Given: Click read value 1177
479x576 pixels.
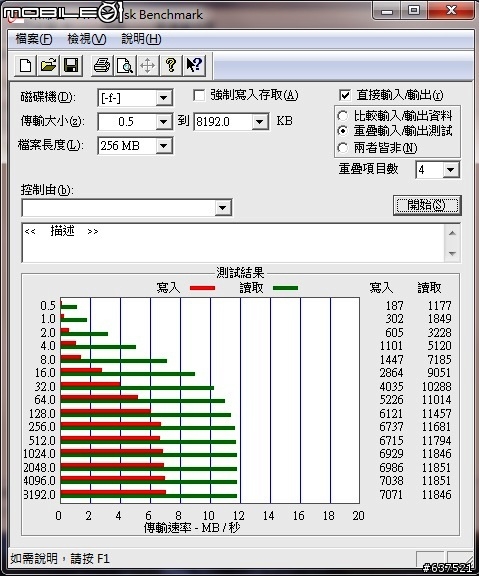Looking at the screenshot, I should 439,306.
